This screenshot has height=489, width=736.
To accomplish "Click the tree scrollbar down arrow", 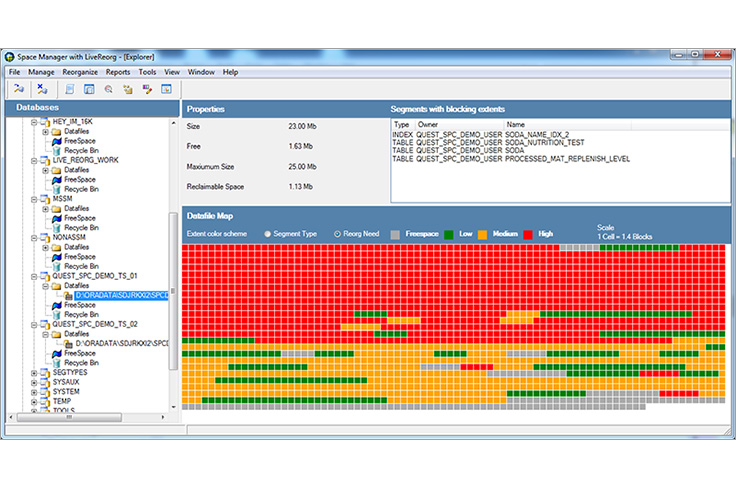I will [173, 407].
